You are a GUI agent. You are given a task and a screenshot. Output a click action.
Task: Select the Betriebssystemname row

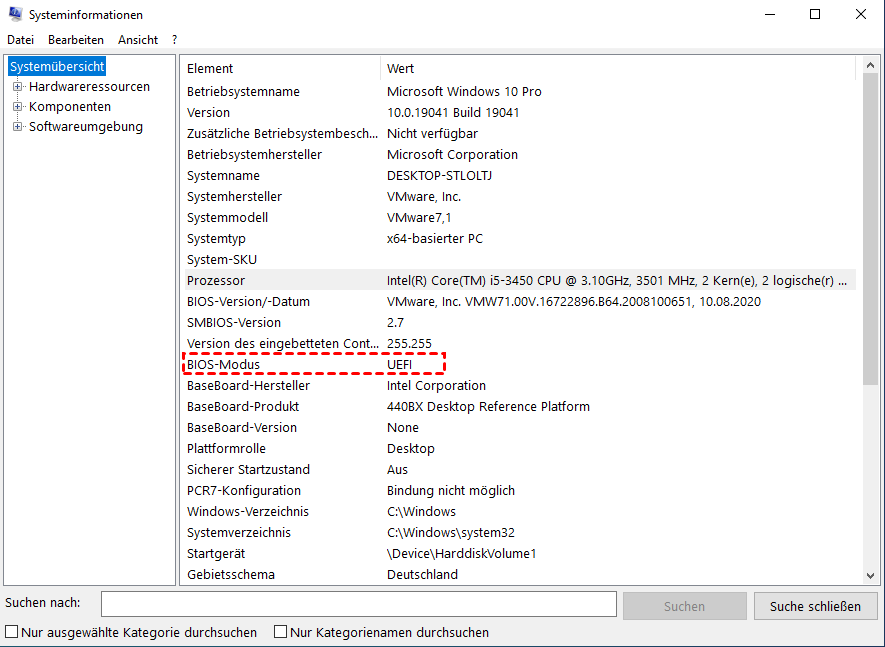pyautogui.click(x=520, y=91)
